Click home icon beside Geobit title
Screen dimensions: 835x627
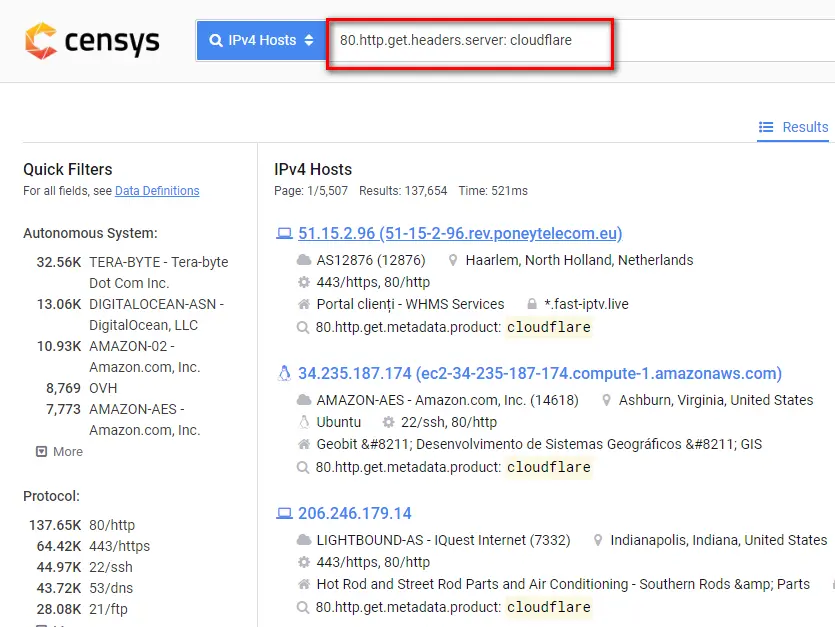pos(304,444)
